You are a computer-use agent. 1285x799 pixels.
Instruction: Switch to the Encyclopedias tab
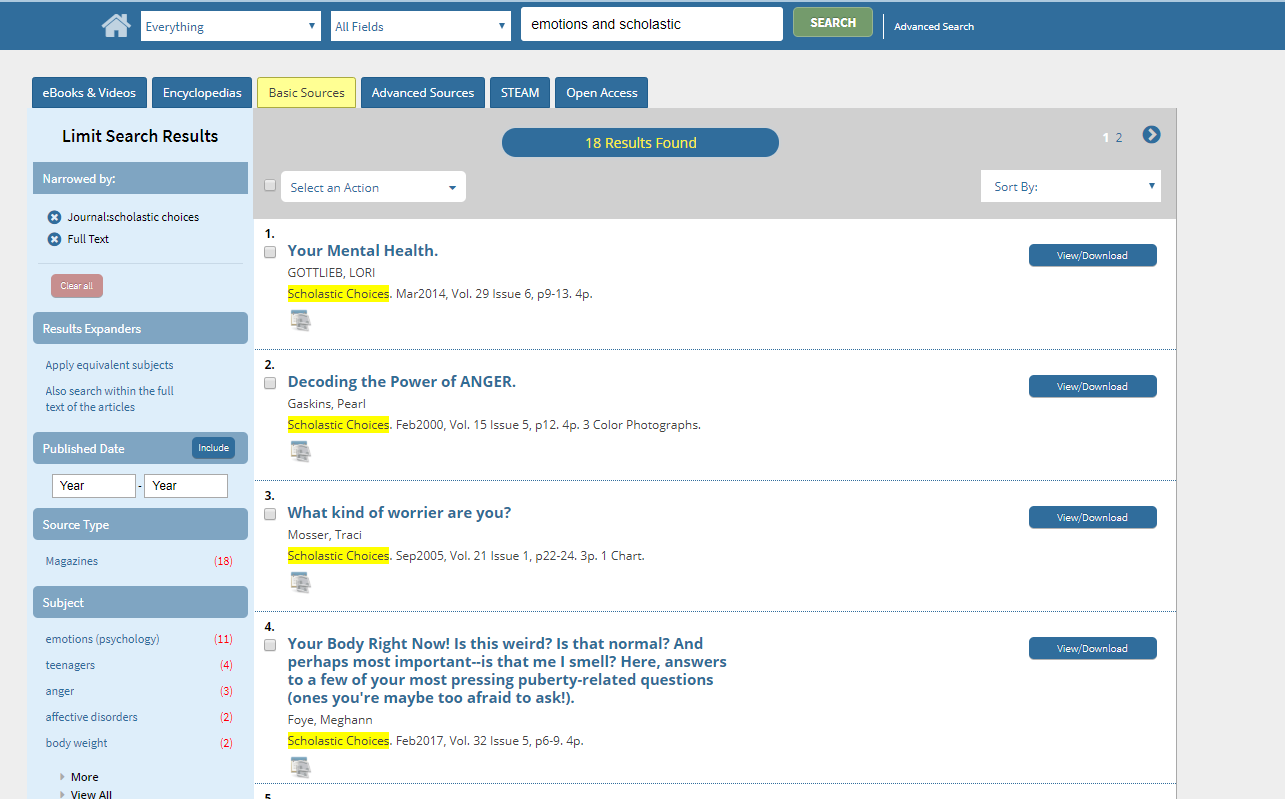202,93
